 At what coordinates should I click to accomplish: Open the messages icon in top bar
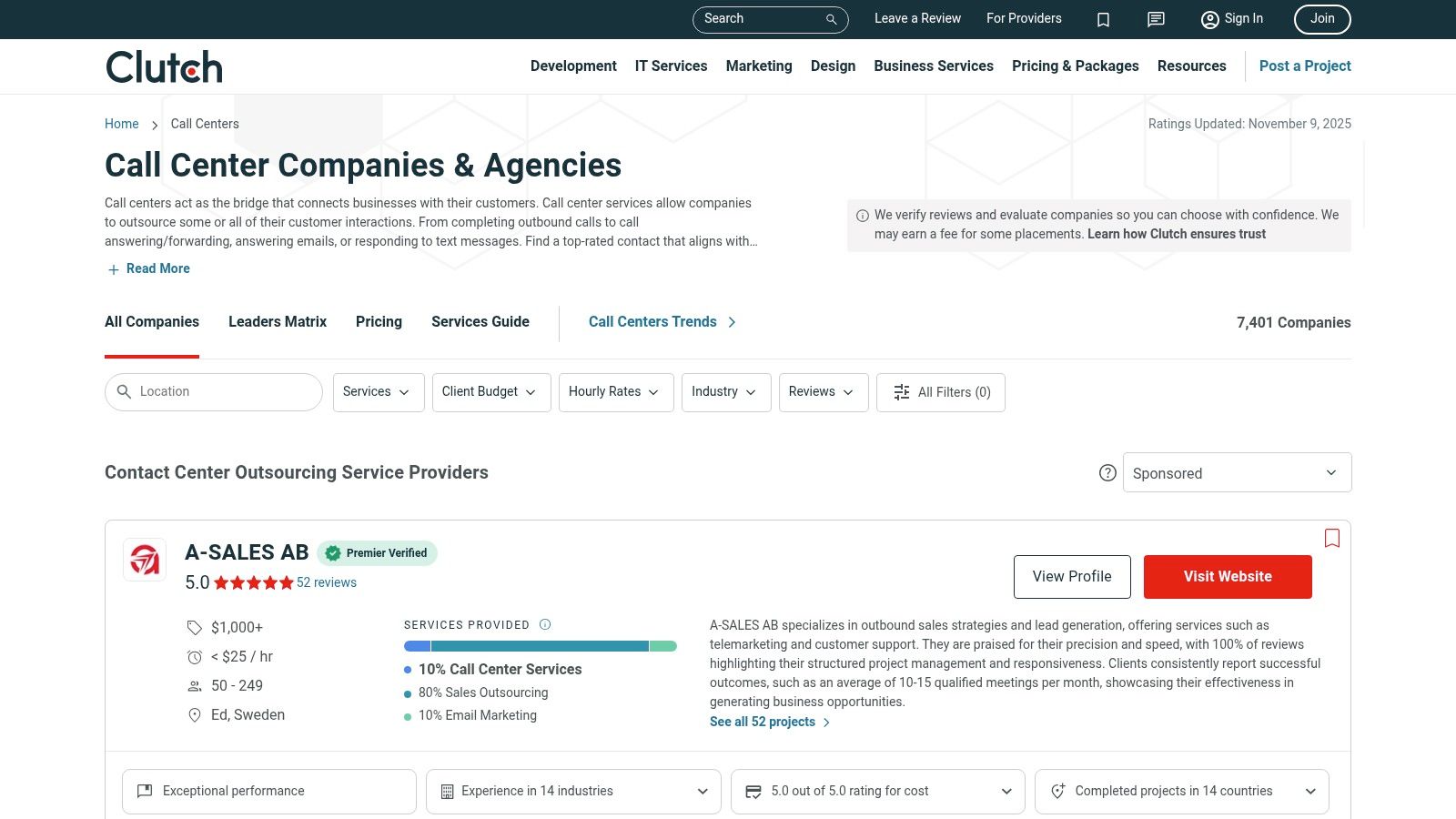[x=1155, y=19]
